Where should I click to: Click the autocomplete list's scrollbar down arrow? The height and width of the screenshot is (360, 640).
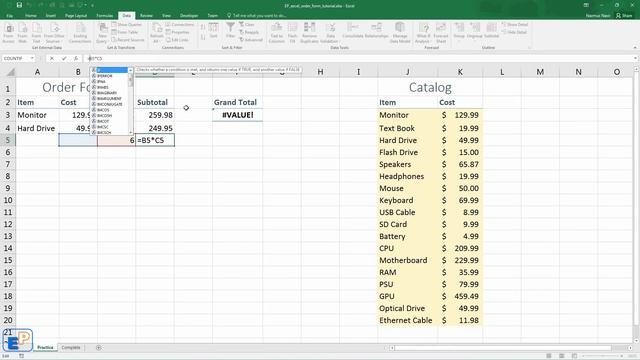pos(131,133)
